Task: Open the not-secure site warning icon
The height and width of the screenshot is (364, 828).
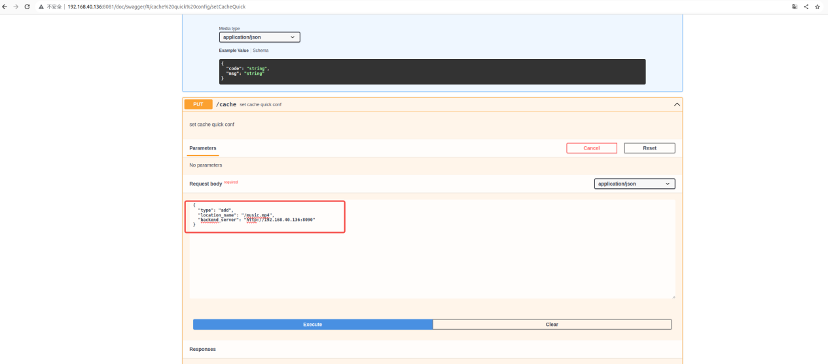Action: point(41,7)
